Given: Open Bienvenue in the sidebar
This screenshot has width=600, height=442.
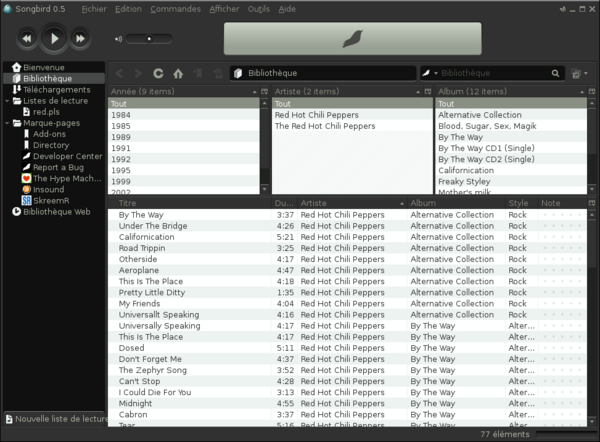Looking at the screenshot, I should pyautogui.click(x=54, y=67).
